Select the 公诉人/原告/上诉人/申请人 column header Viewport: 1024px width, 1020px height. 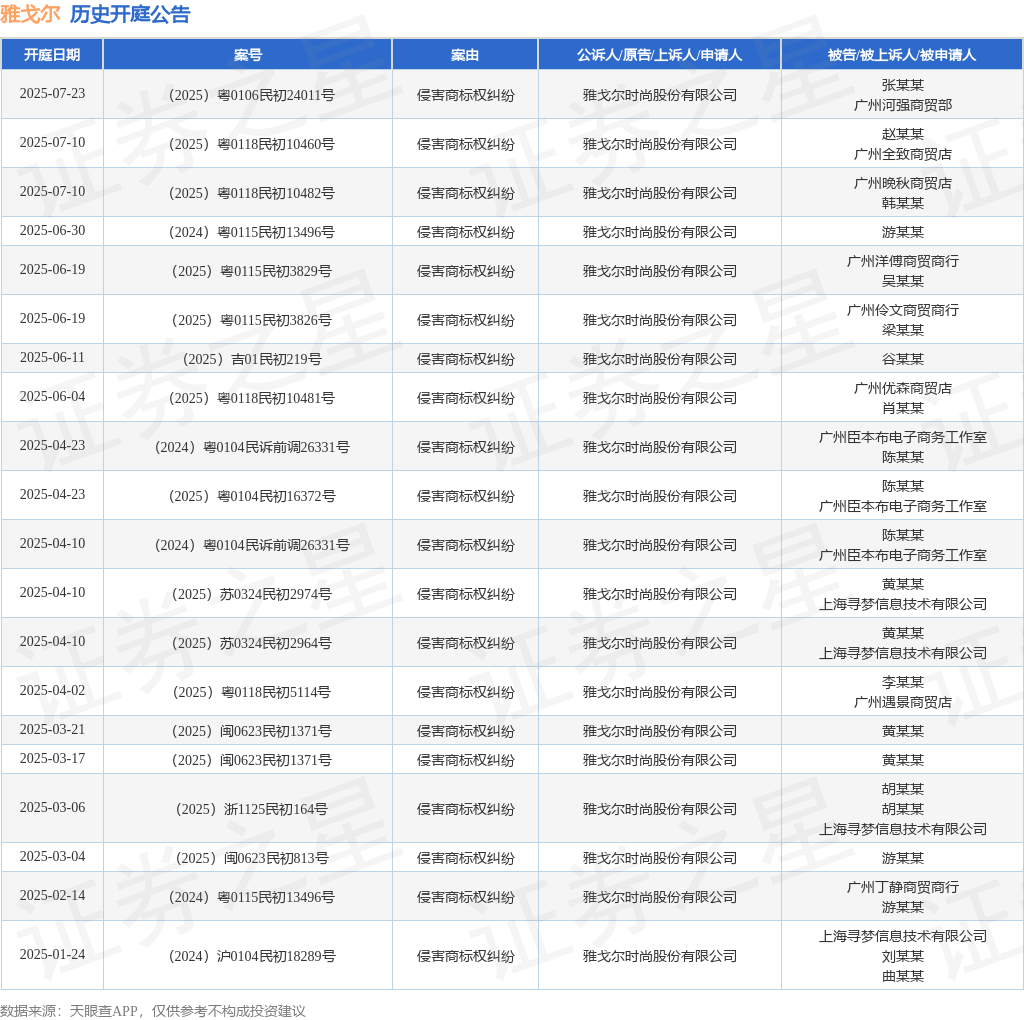point(660,55)
